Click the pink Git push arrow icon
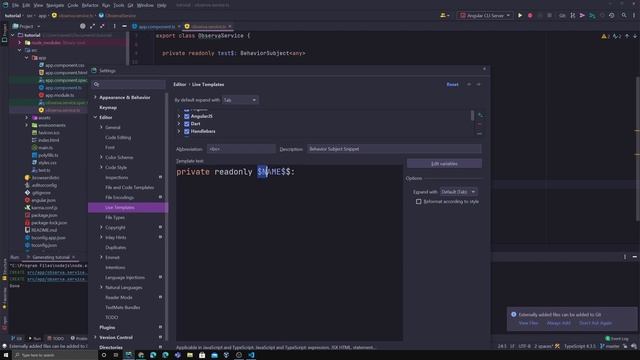Viewport: 640px width, 360px height. coord(582,16)
